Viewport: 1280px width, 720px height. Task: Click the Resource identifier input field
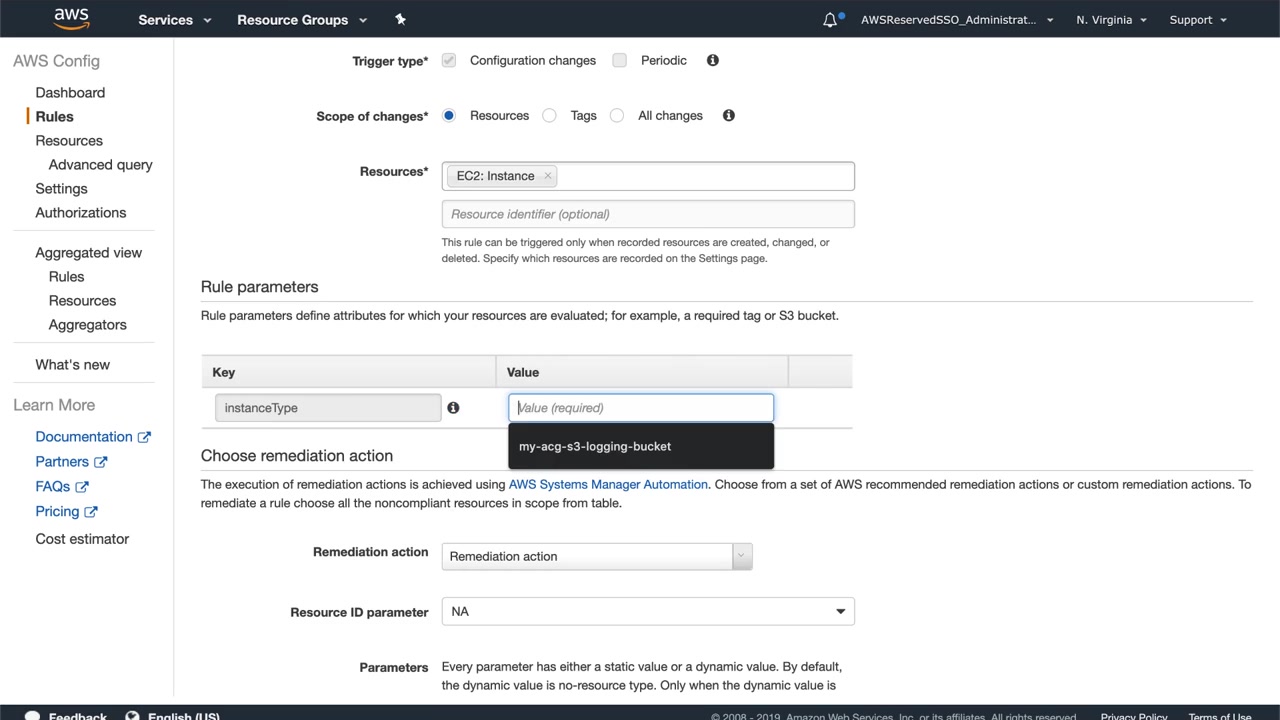tap(648, 214)
